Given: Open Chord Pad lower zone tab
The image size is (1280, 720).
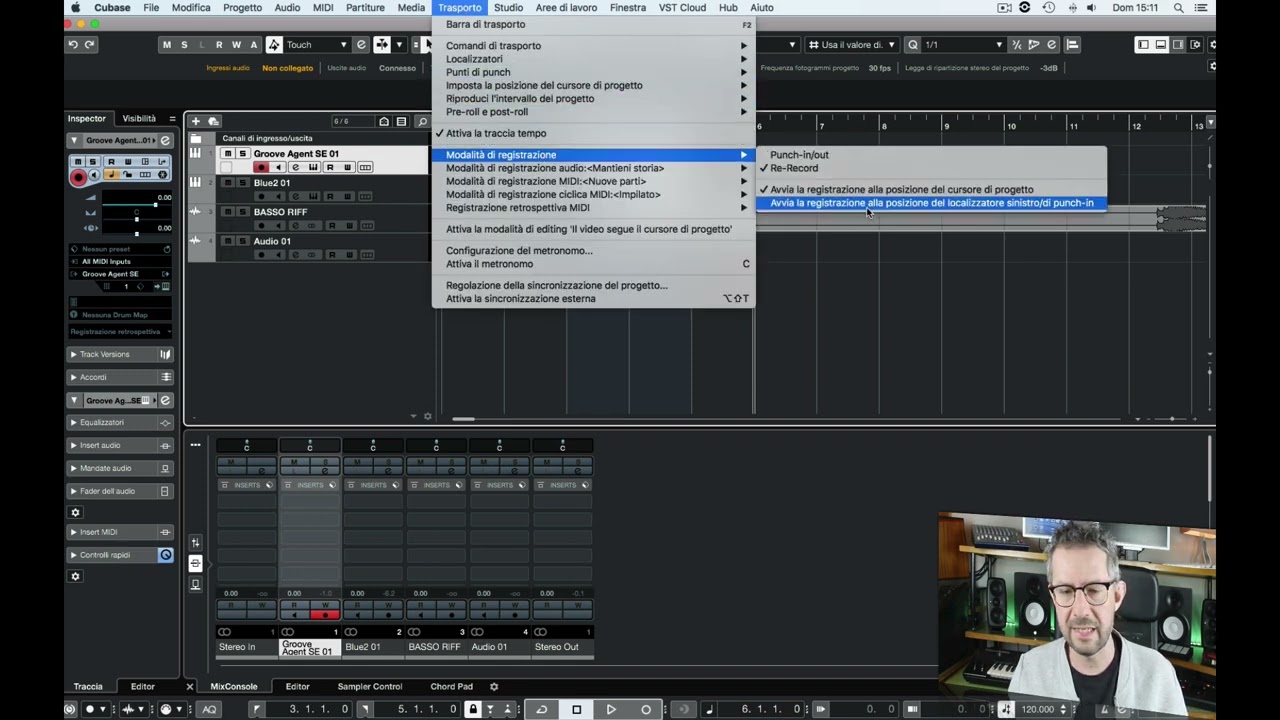Looking at the screenshot, I should [451, 687].
